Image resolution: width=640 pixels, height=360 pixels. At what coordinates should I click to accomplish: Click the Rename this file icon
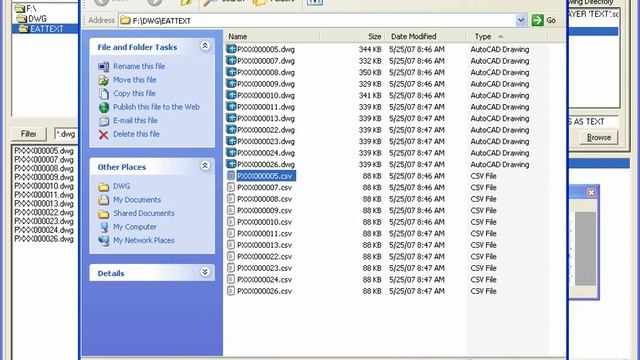coord(104,67)
